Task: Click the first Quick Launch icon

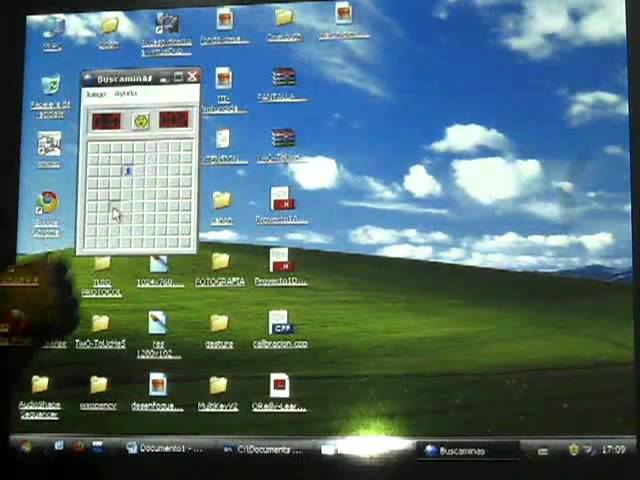Action: (59, 445)
